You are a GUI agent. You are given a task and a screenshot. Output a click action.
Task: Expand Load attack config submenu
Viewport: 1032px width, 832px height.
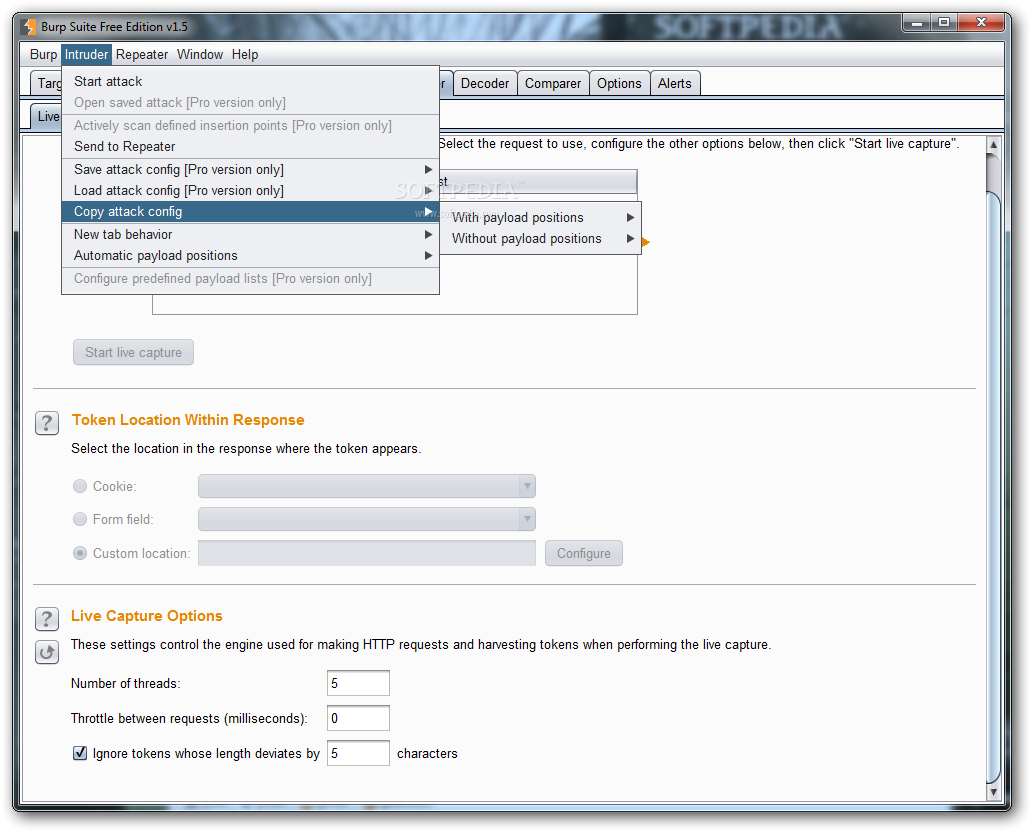[x=250, y=190]
